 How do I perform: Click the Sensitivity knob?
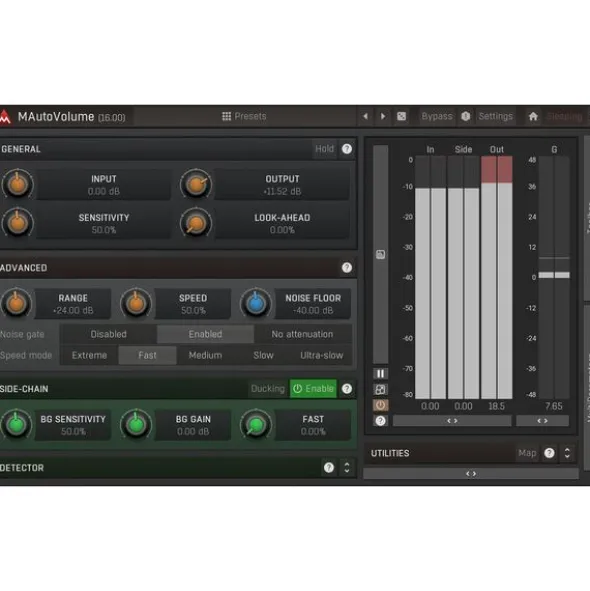click(x=17, y=223)
